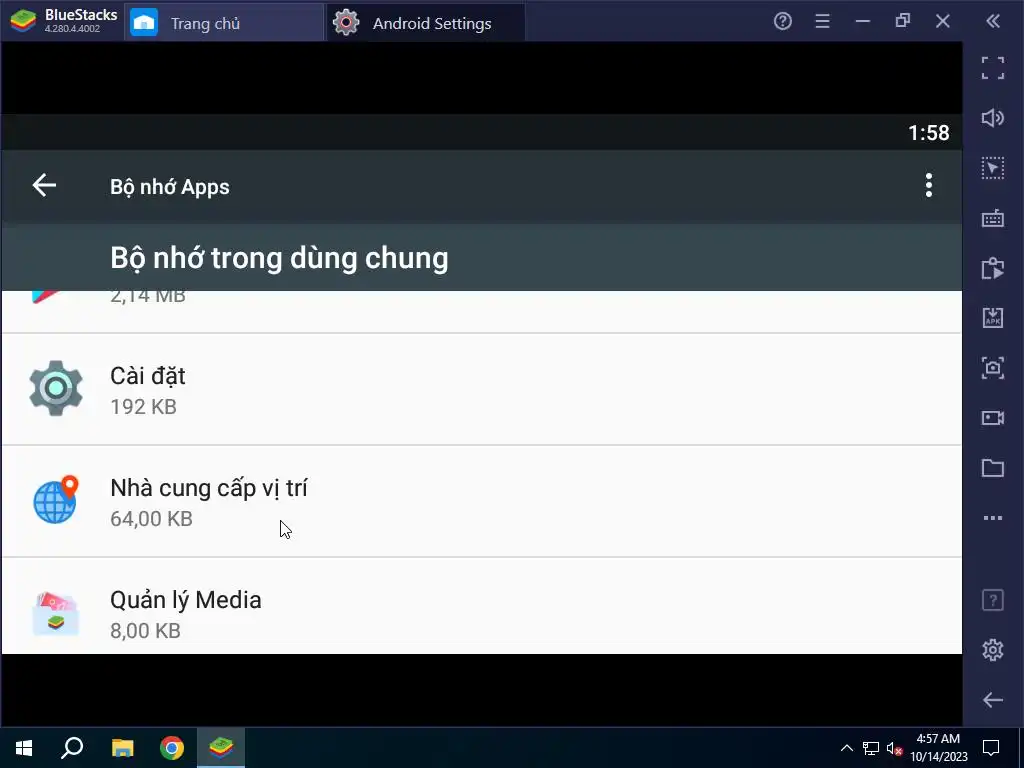Click the 64,00 KB size text

pos(152,519)
